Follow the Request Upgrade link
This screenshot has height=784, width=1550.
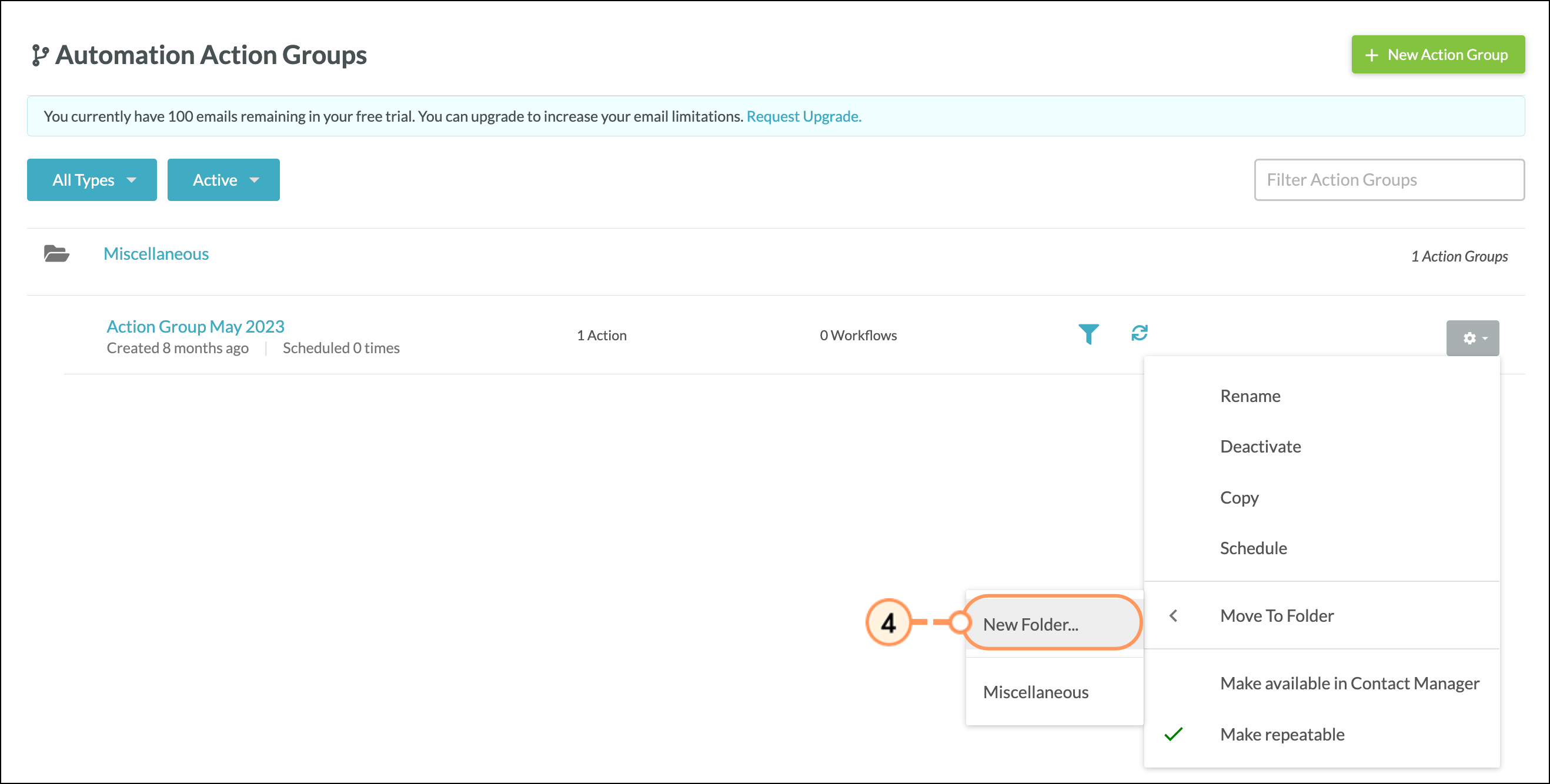[x=804, y=116]
